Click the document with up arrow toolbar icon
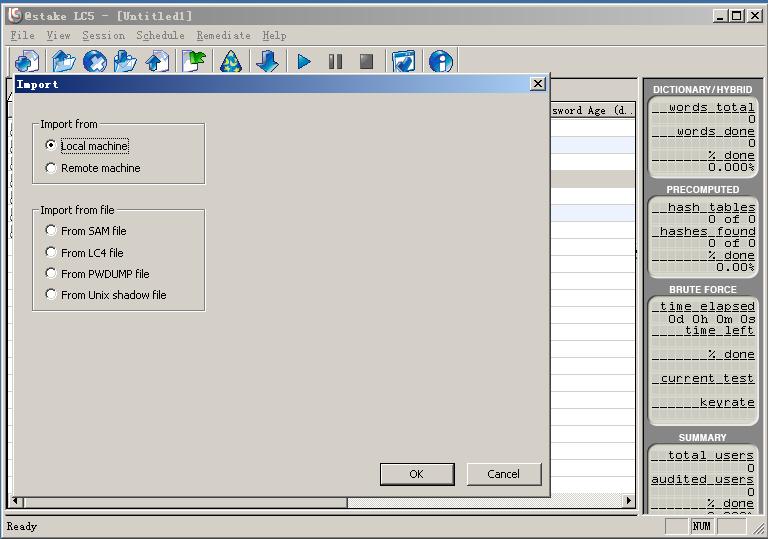The image size is (768, 539). pyautogui.click(x=157, y=62)
